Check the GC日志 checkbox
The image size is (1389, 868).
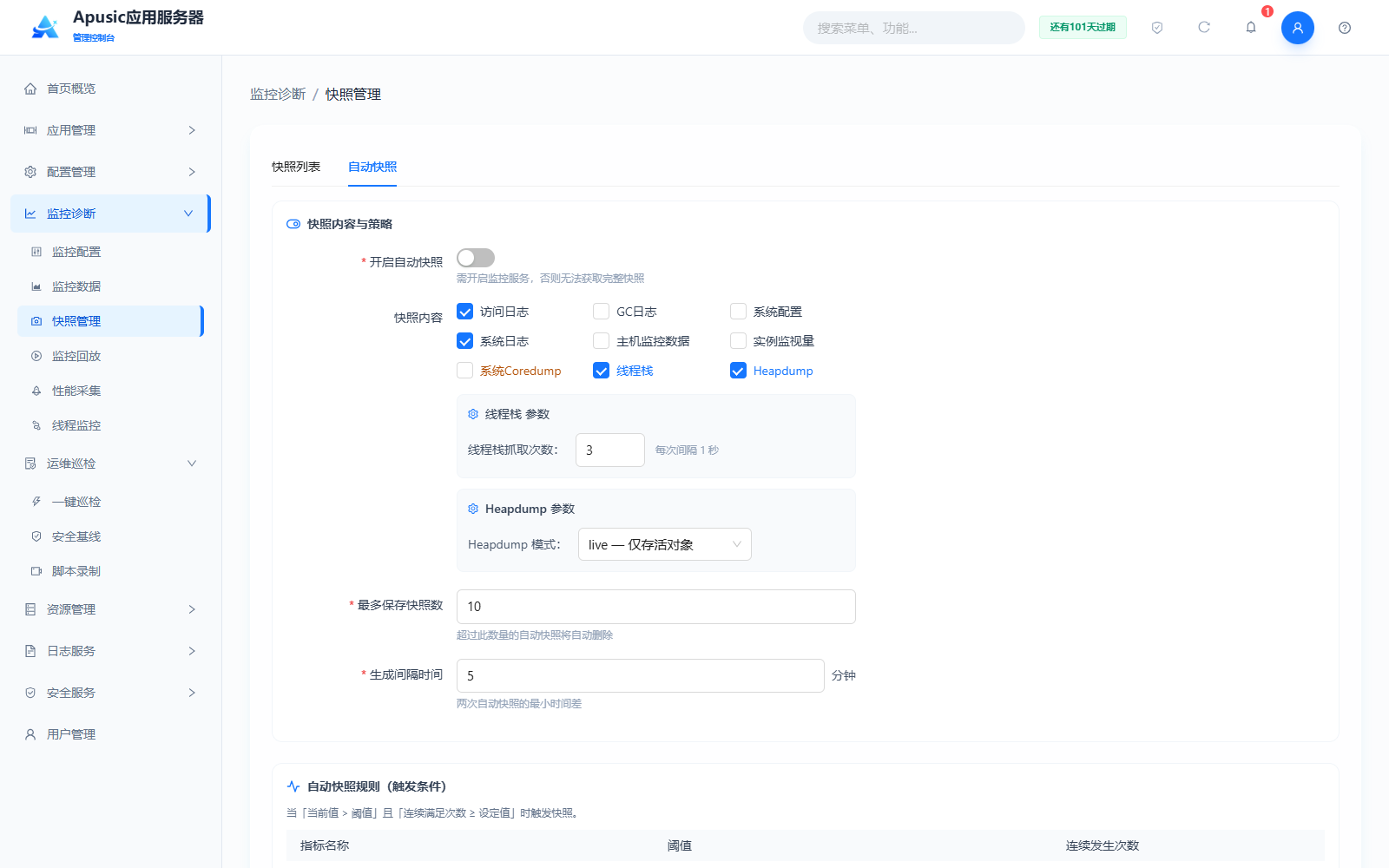point(601,312)
